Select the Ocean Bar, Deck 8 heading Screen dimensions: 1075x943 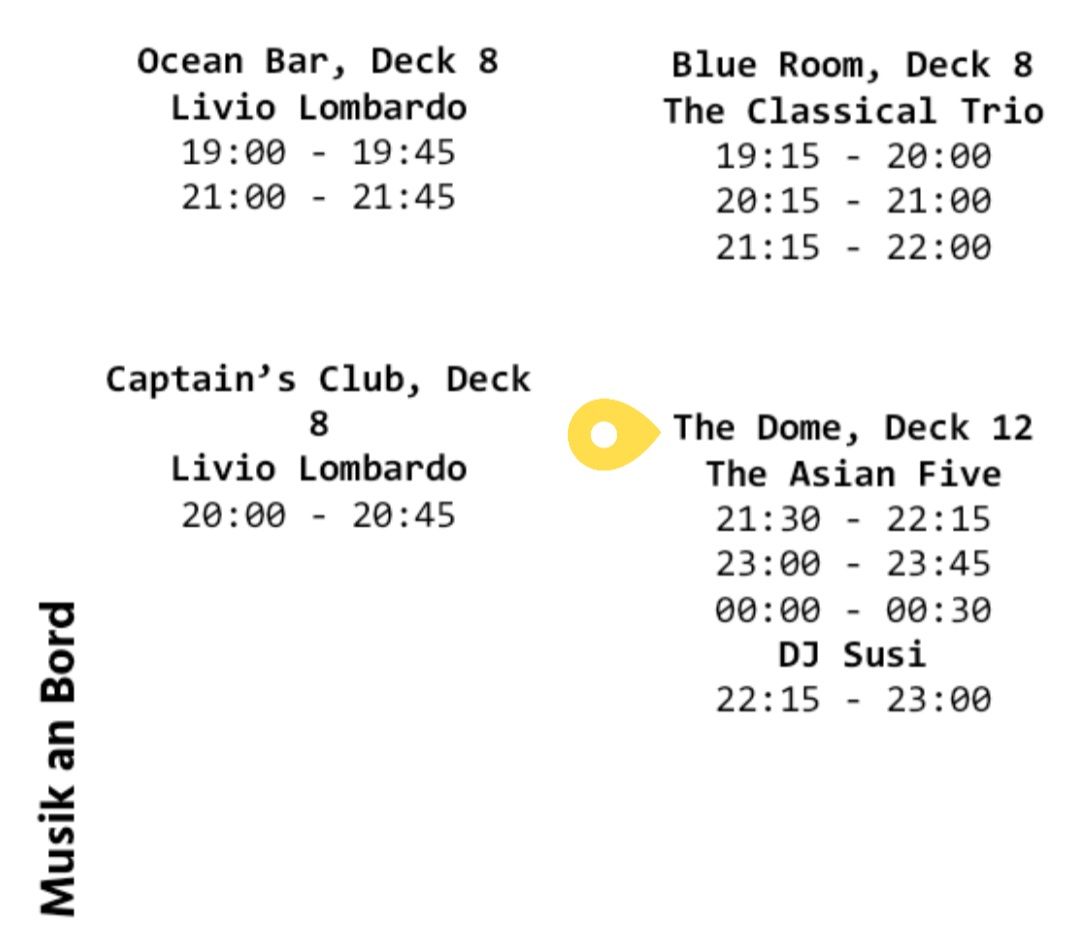pyautogui.click(x=317, y=62)
